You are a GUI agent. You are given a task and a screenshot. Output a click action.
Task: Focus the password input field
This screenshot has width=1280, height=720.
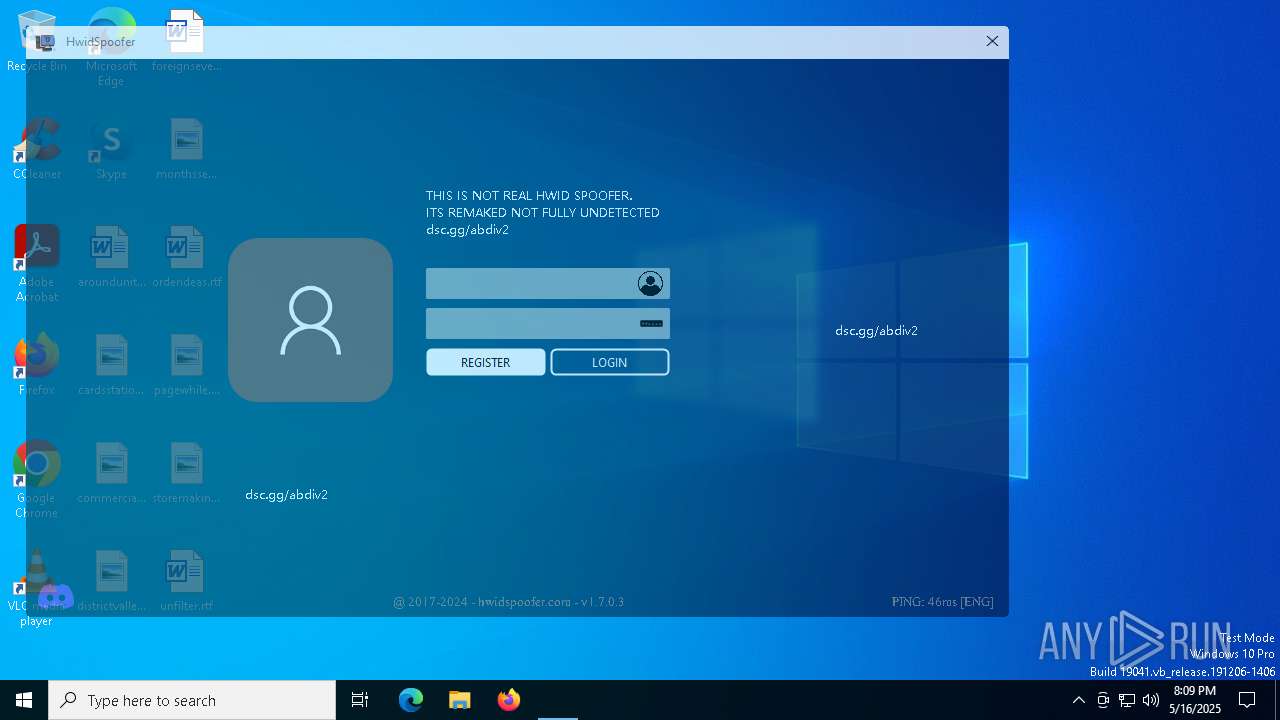click(x=548, y=323)
